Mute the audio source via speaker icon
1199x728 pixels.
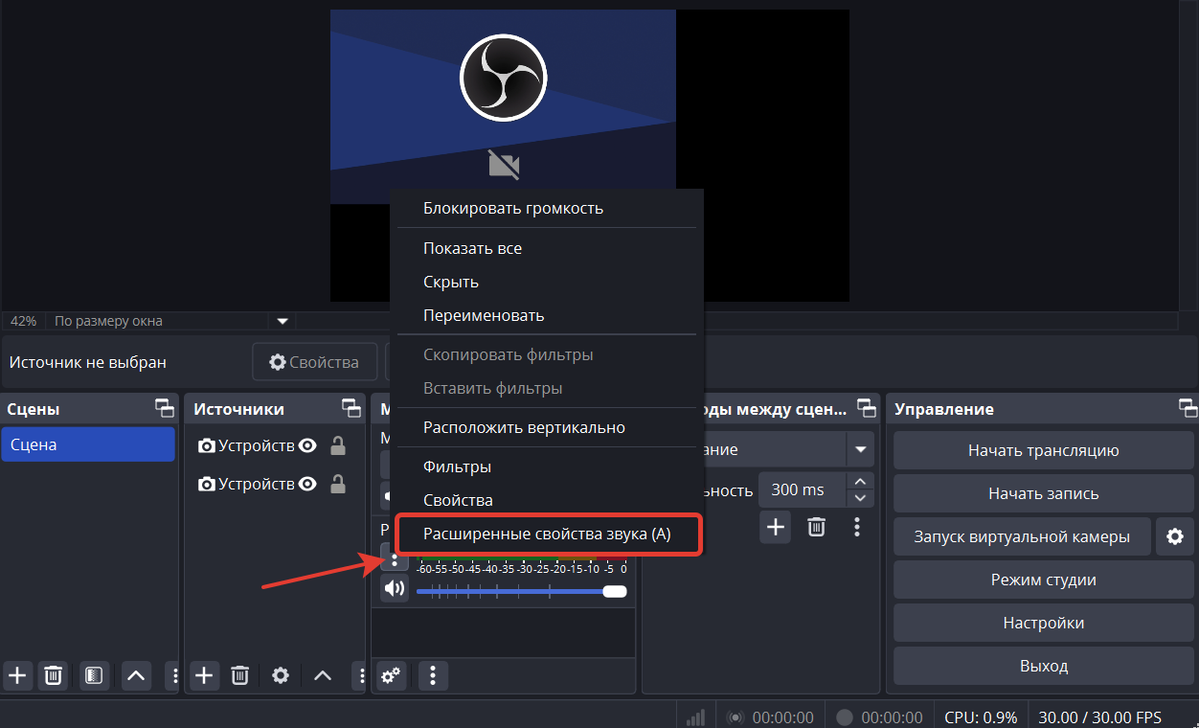pos(394,589)
